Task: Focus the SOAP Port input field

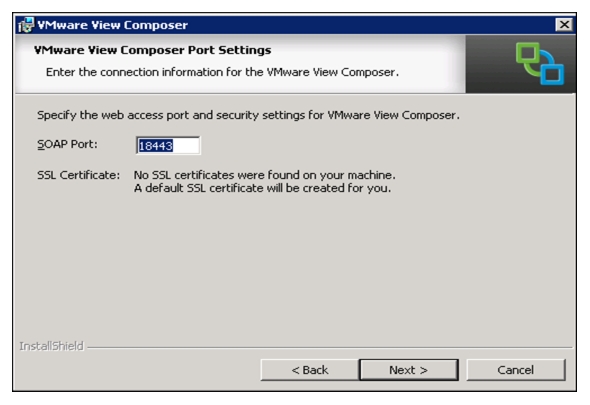Action: point(168,146)
